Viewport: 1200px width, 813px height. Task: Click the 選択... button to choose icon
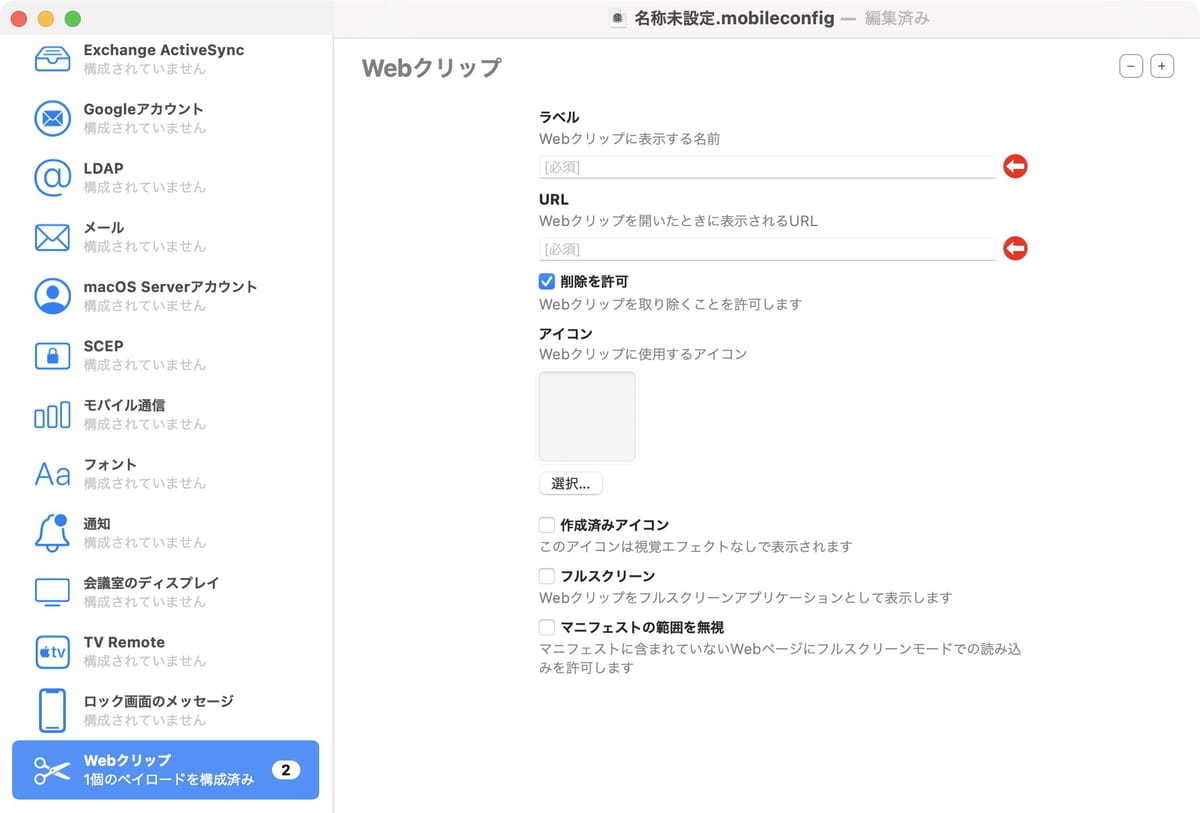tap(571, 484)
